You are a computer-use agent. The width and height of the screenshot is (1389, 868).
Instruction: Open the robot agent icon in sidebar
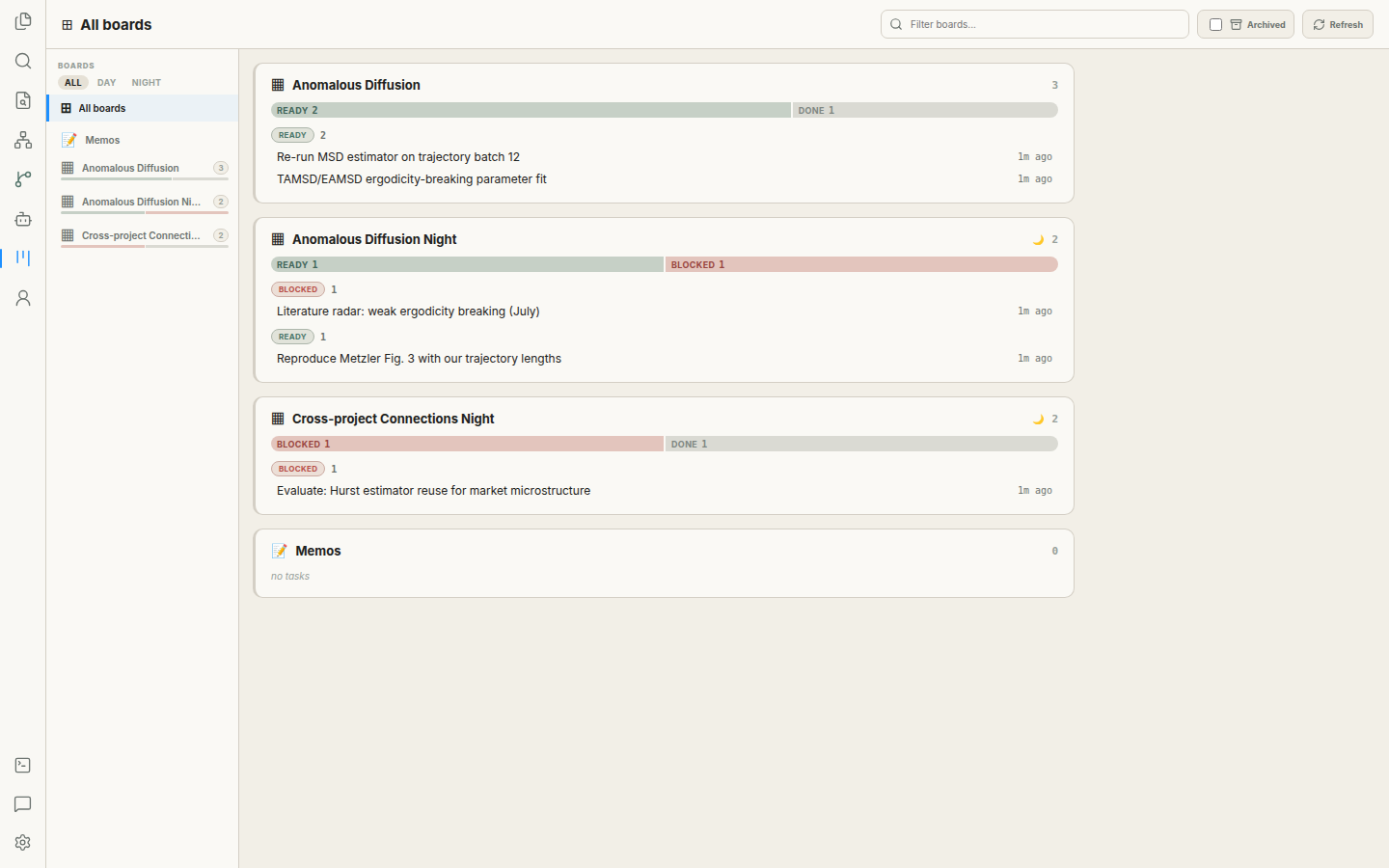click(x=23, y=219)
